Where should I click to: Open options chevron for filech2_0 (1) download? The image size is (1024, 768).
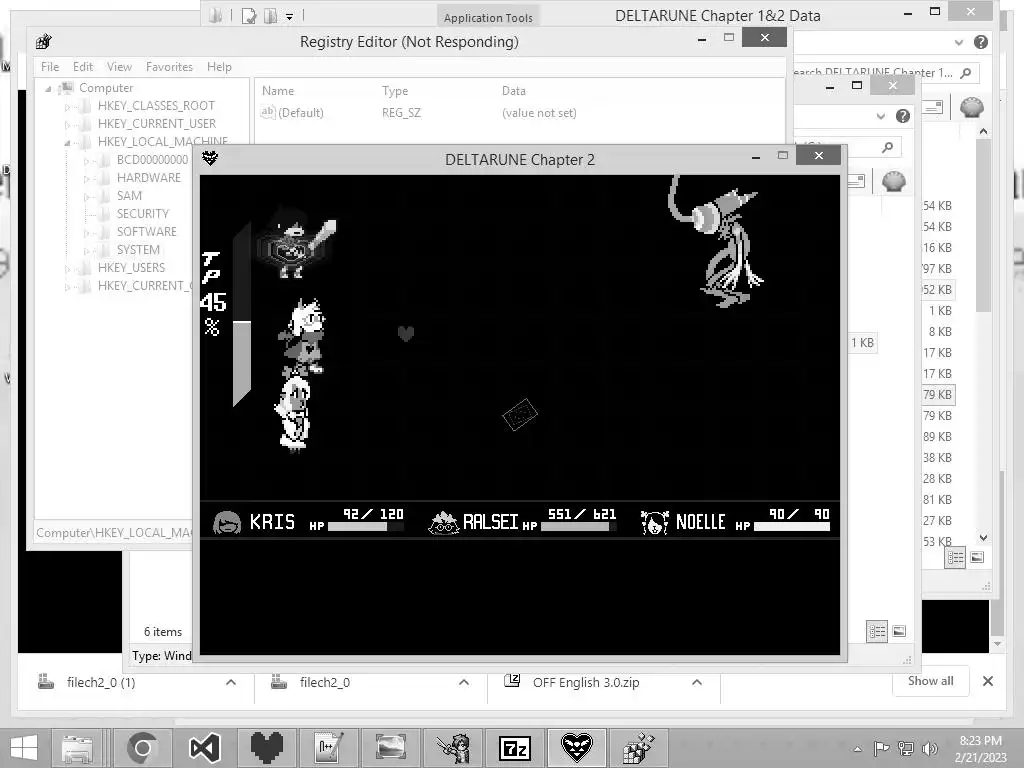231,682
